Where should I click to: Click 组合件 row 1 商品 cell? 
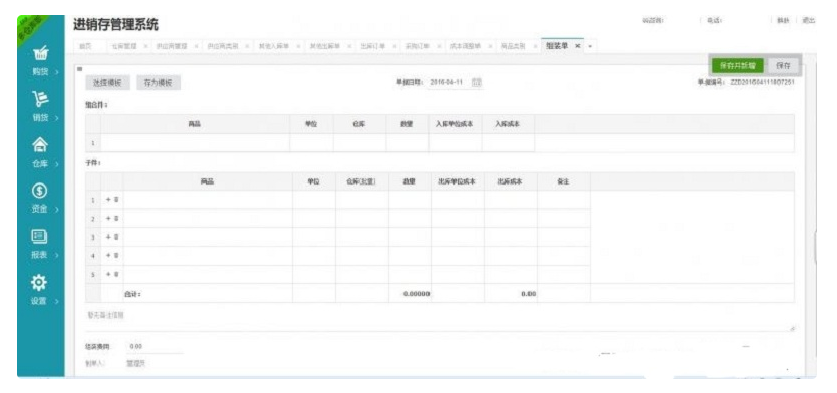[x=195, y=143]
